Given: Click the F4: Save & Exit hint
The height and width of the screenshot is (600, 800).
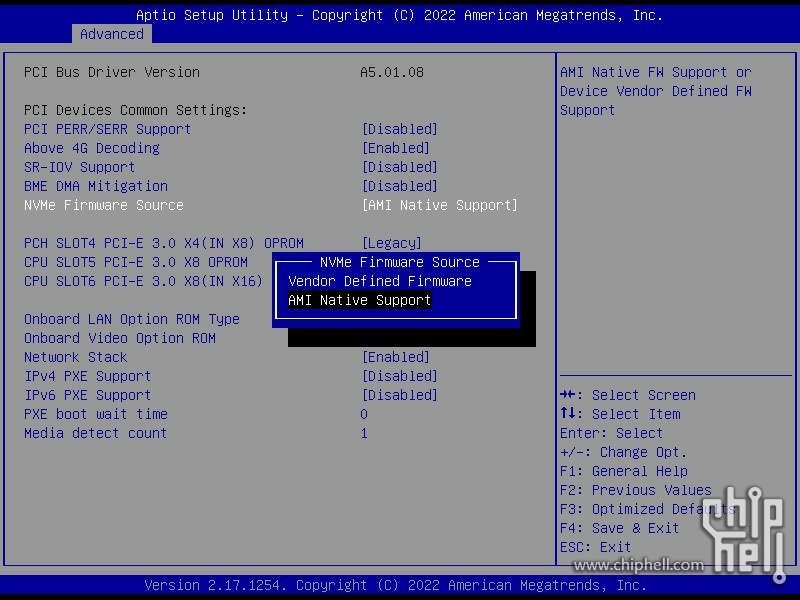Looking at the screenshot, I should (620, 528).
